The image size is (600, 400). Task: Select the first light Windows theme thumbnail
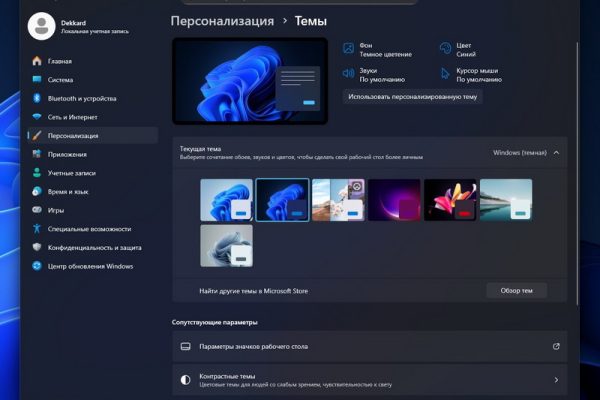pyautogui.click(x=226, y=199)
